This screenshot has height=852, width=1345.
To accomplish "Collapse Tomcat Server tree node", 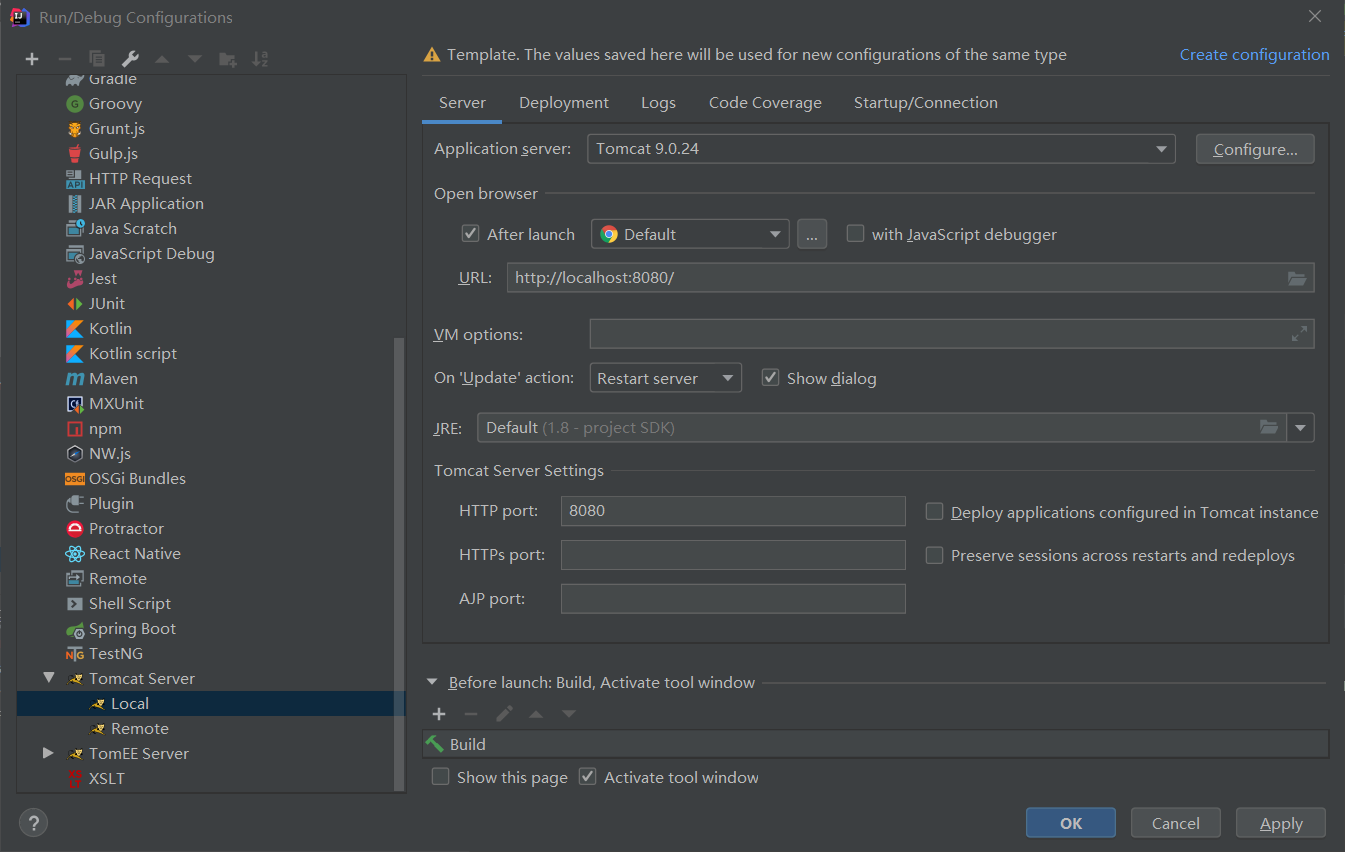I will click(x=49, y=678).
